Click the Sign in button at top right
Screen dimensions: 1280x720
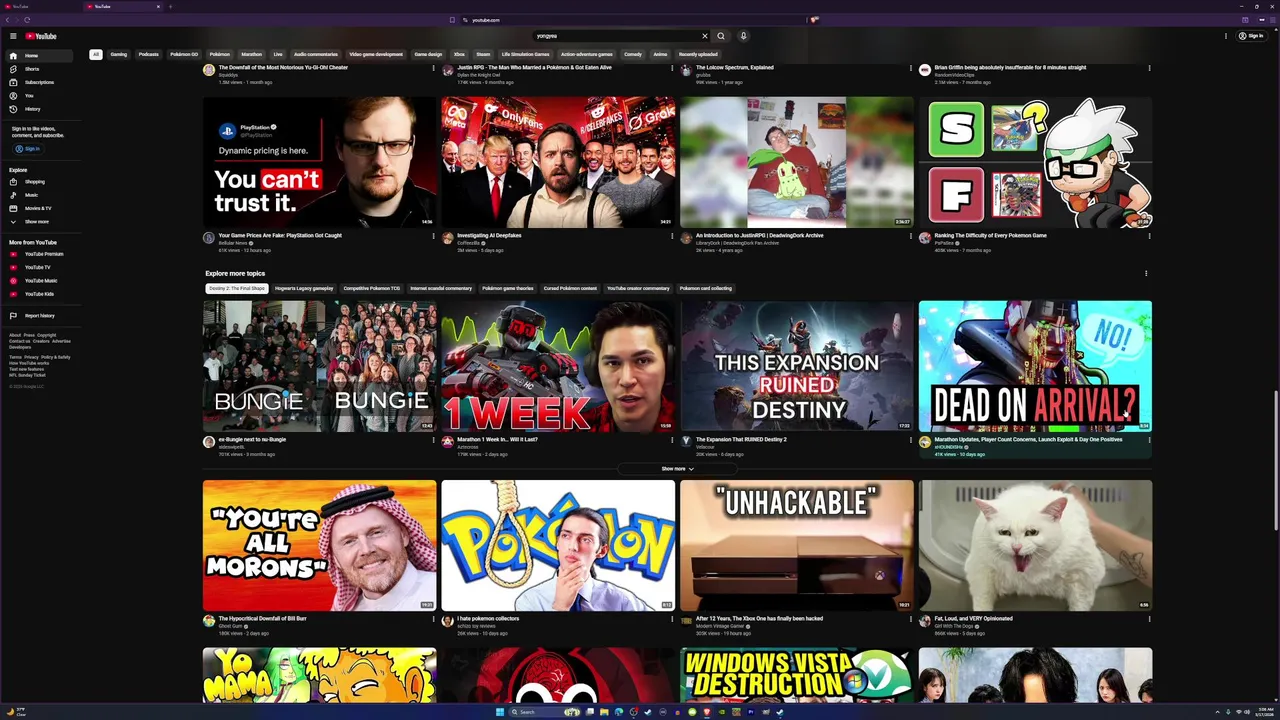(1251, 36)
